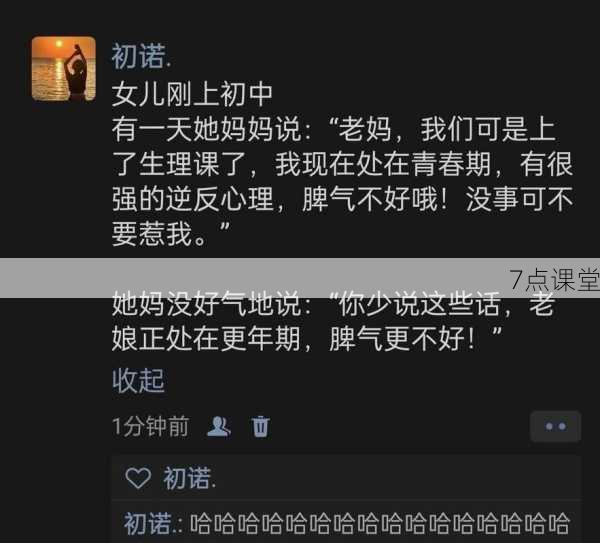The width and height of the screenshot is (600, 543).
Task: Delete the post using the trash icon
Action: click(x=261, y=426)
